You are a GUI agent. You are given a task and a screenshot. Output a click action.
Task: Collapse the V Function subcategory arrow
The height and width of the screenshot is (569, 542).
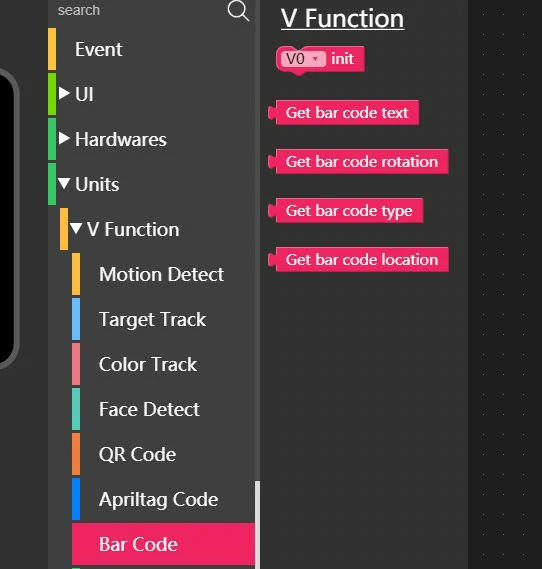(76, 228)
